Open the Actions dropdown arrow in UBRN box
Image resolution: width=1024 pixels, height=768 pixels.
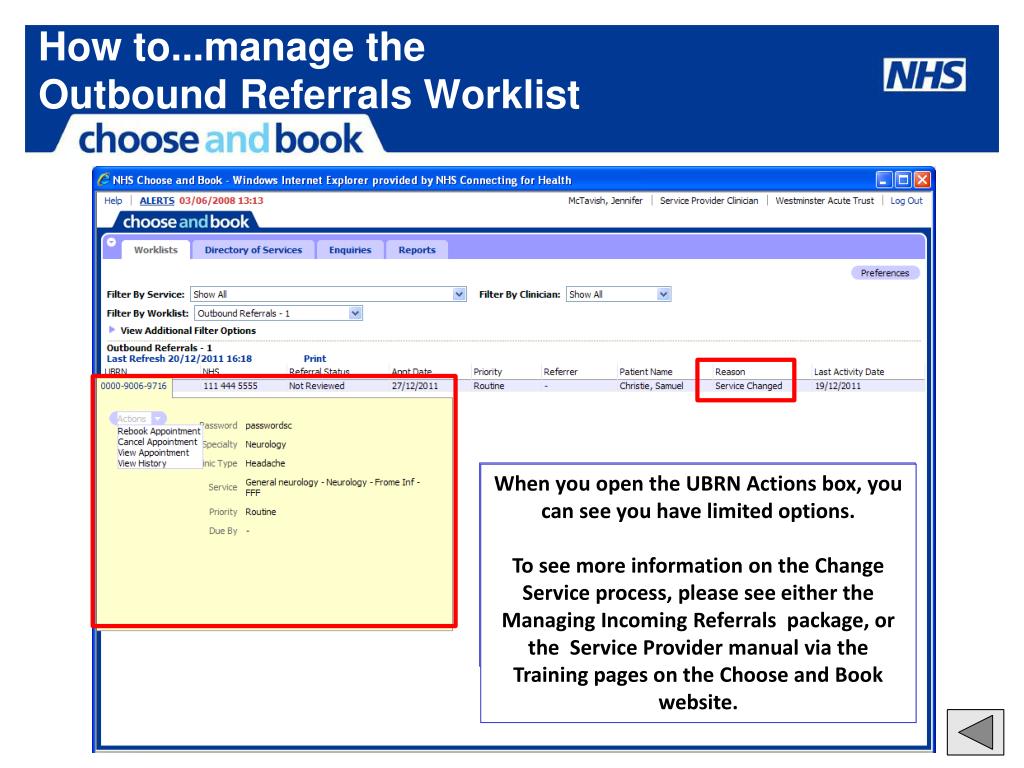pos(159,418)
